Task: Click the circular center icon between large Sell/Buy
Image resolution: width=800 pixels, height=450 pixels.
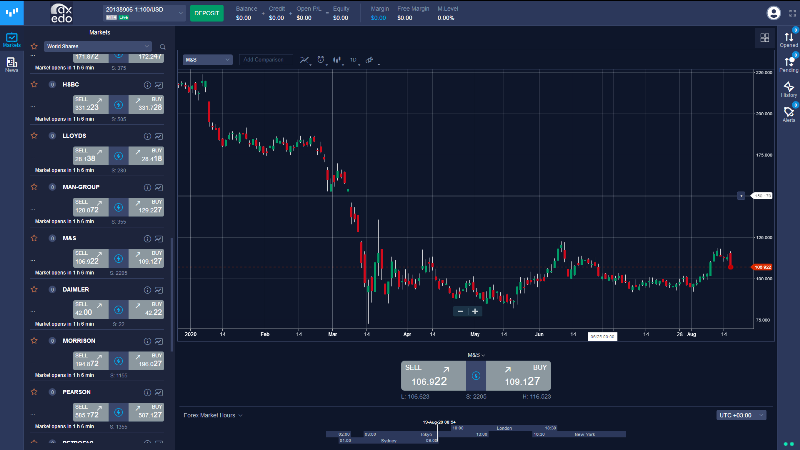Action: pos(476,376)
